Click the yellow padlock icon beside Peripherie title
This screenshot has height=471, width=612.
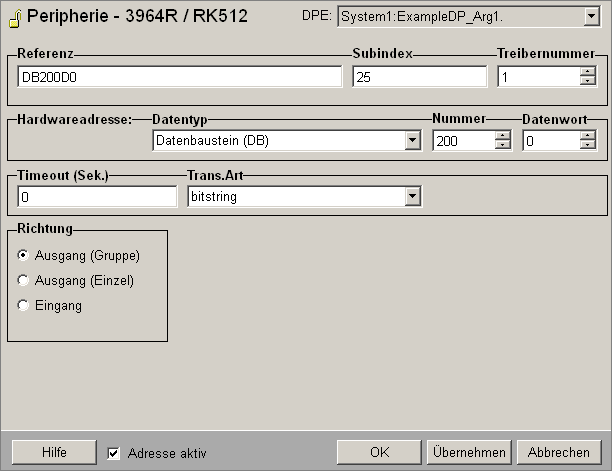click(16, 19)
